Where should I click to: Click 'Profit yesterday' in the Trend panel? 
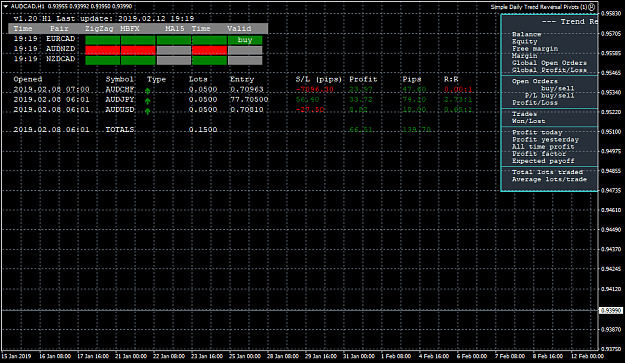(x=545, y=139)
